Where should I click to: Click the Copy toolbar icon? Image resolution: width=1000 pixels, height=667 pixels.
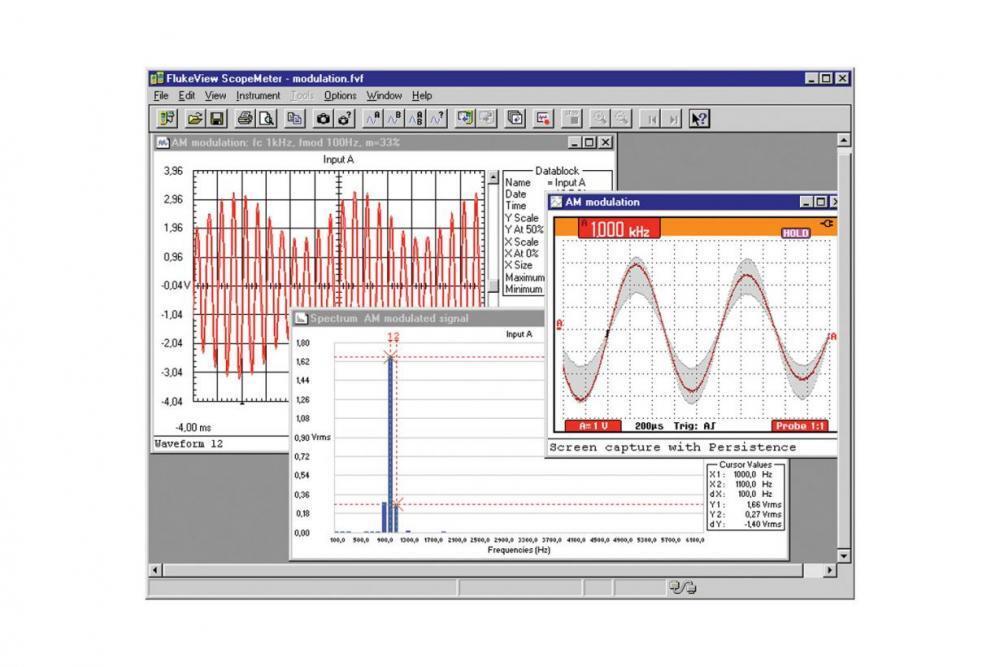tap(295, 119)
